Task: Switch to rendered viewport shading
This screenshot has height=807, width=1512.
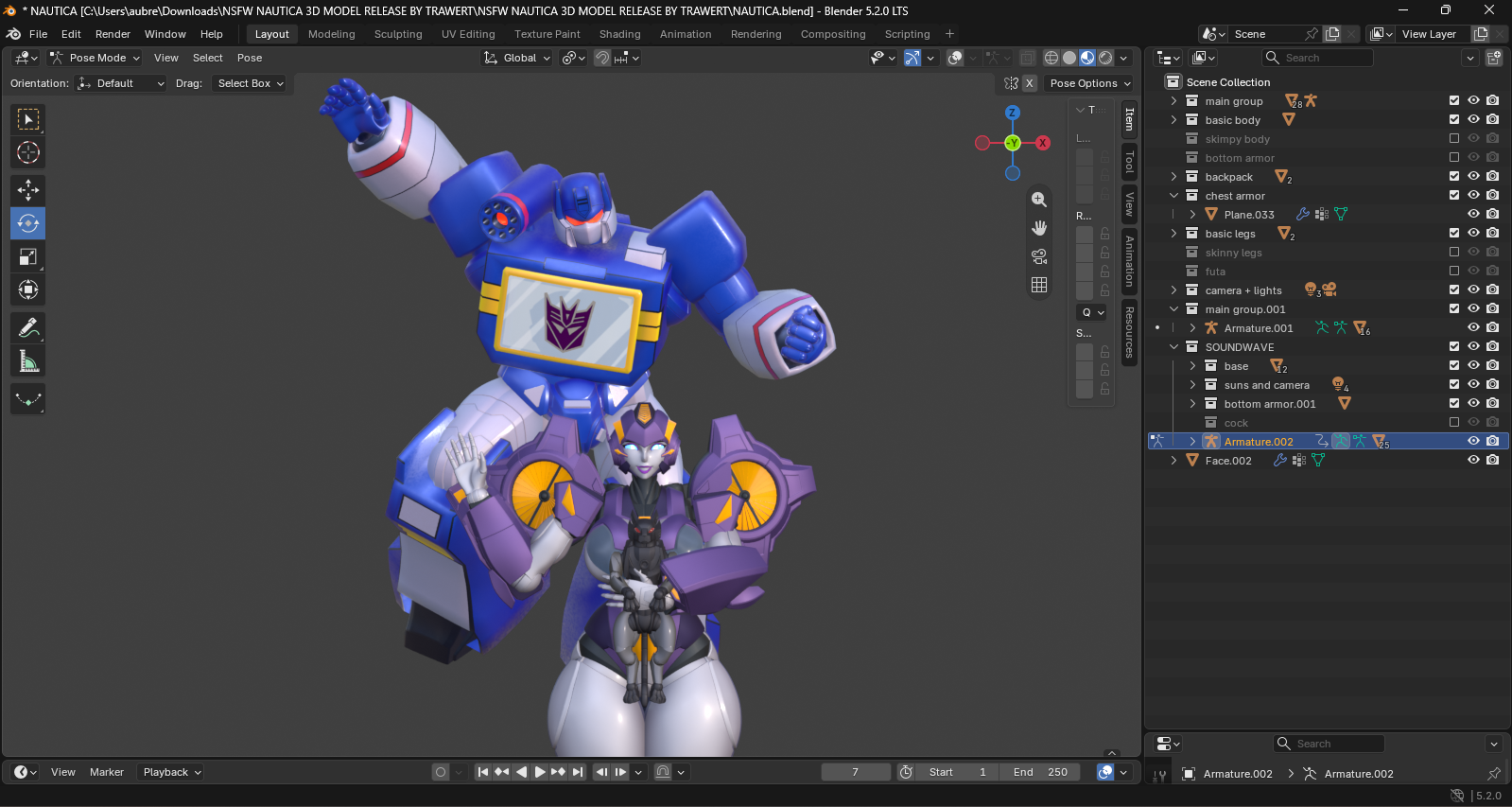Action: pyautogui.click(x=1105, y=58)
